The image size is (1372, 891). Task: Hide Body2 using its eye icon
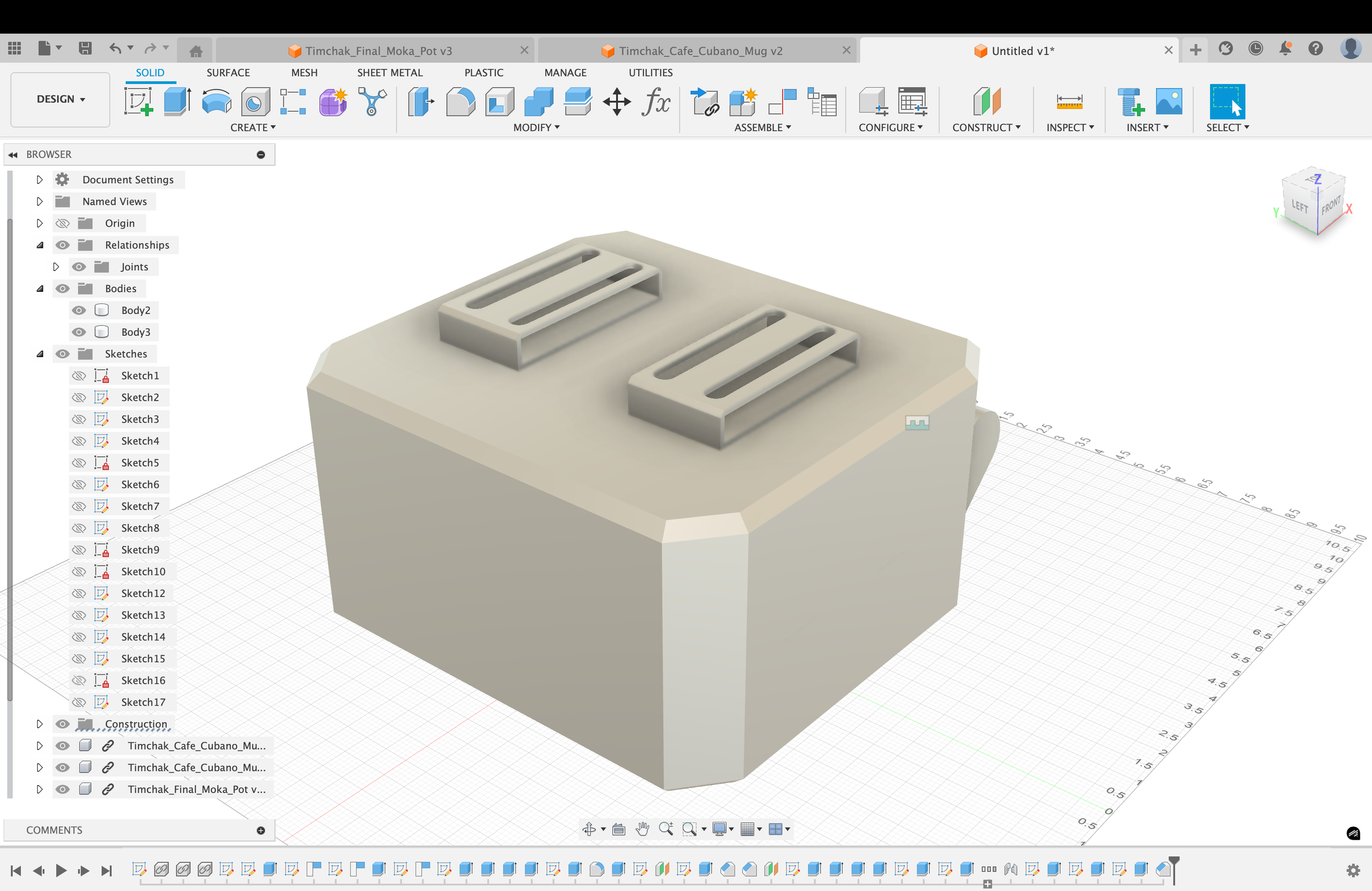coord(79,310)
